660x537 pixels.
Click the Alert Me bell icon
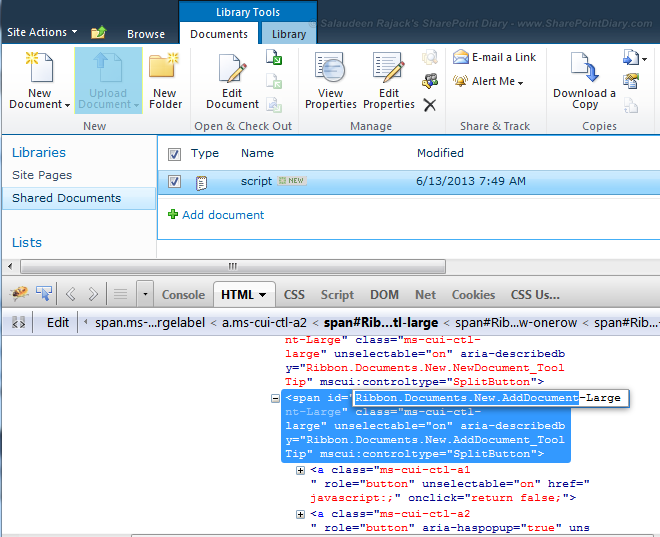[x=460, y=80]
